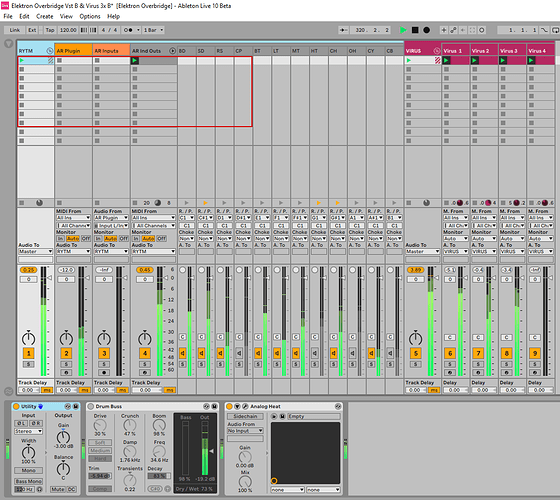Screen dimensions: 560x500
Task: Start playback with the green Play button
Action: tap(403, 30)
